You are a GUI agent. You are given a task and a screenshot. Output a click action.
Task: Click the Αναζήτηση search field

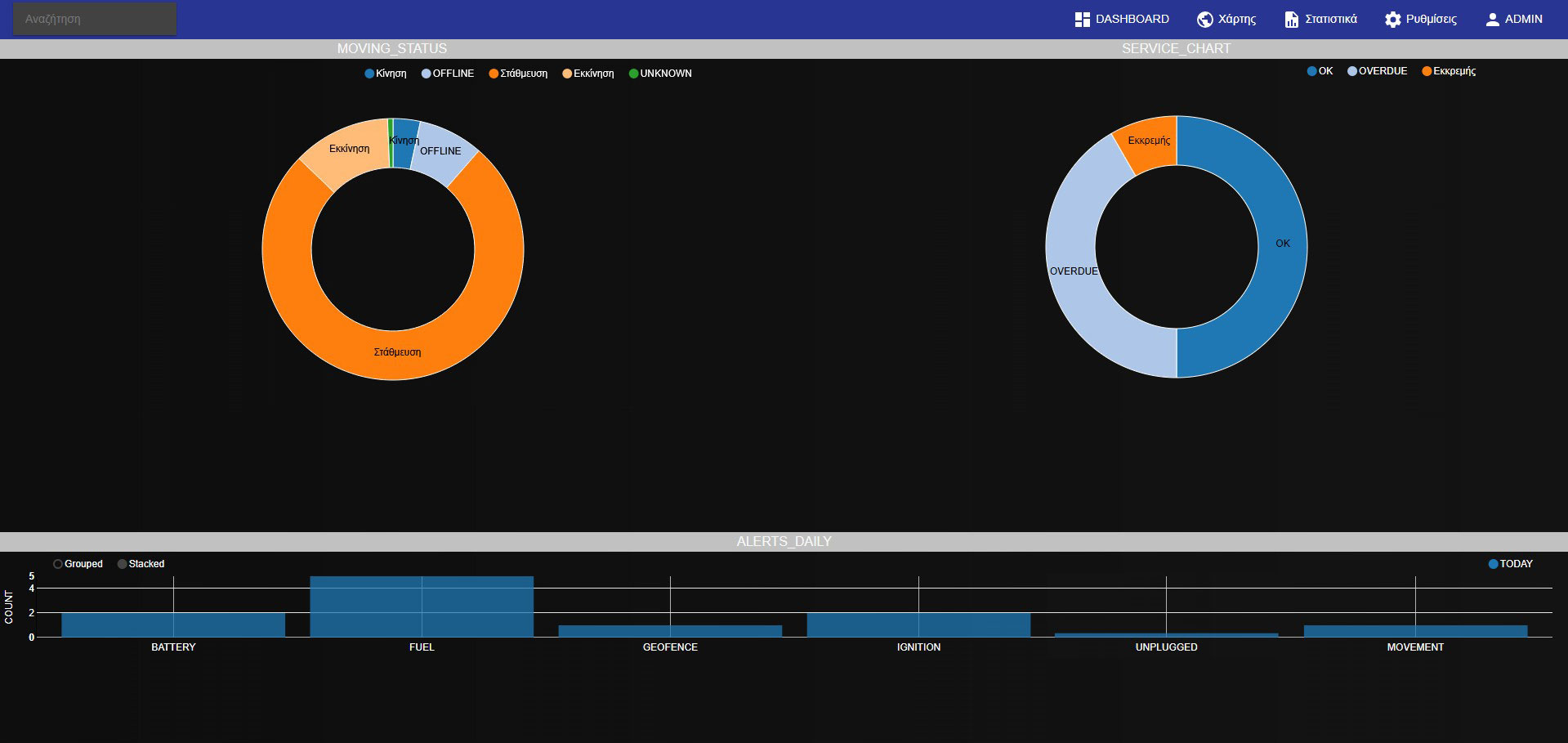(x=93, y=18)
